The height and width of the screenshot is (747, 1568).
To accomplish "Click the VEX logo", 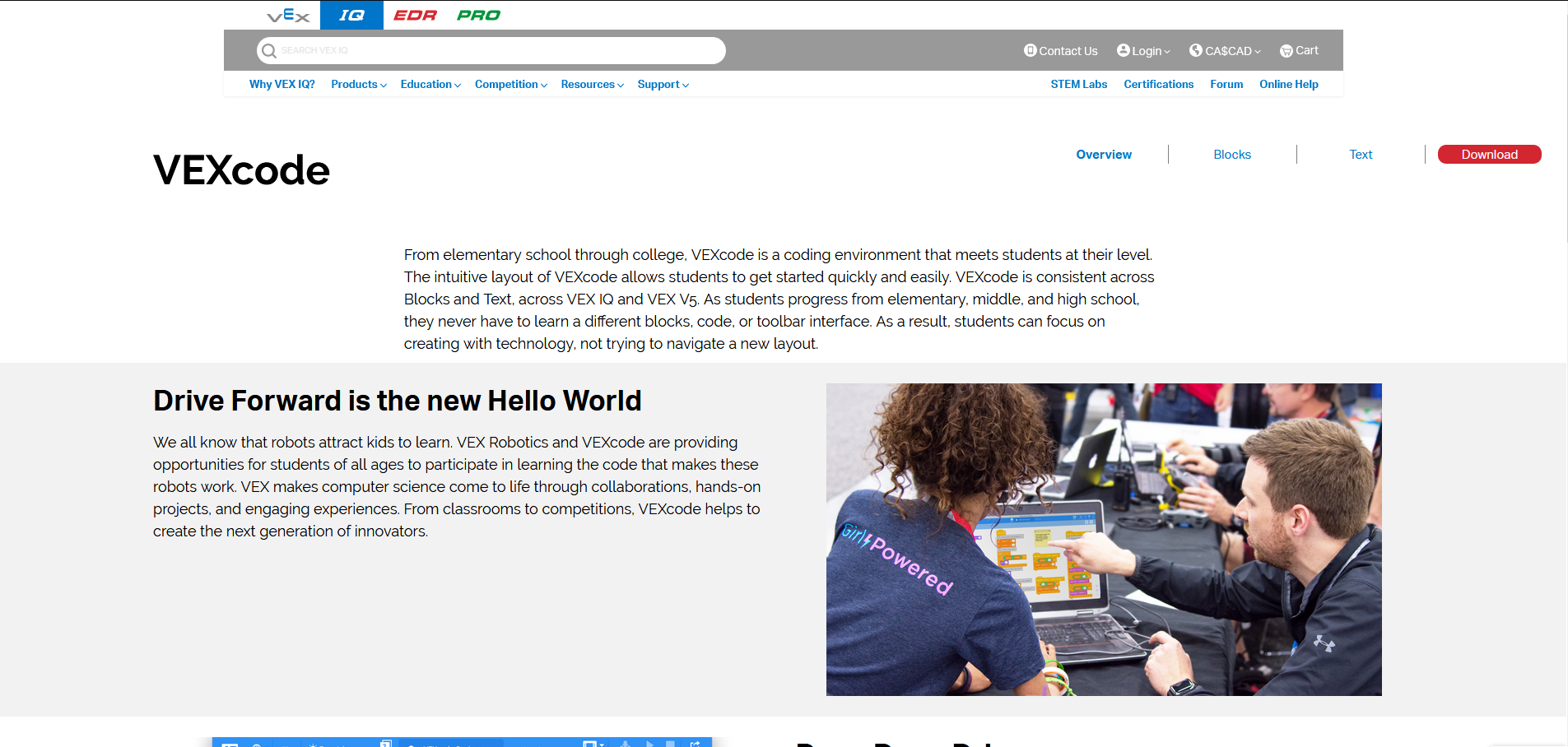I will pyautogui.click(x=288, y=15).
